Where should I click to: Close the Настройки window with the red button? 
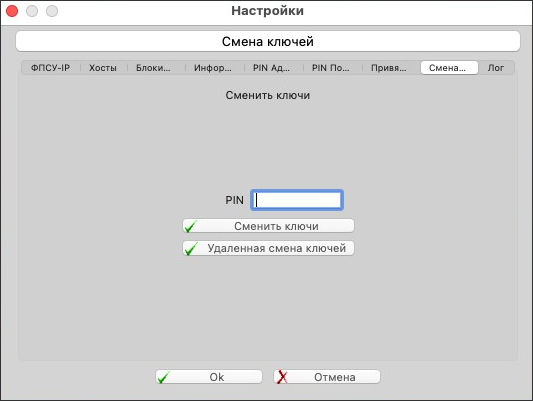coord(12,11)
